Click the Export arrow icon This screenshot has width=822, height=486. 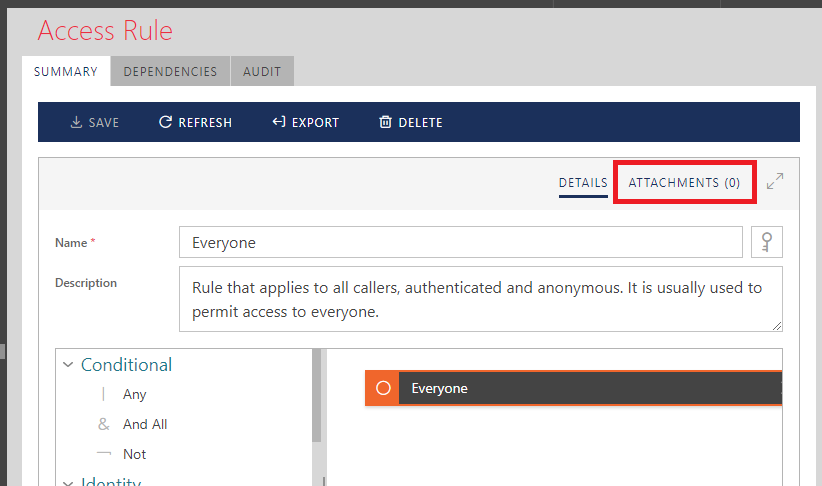click(279, 123)
